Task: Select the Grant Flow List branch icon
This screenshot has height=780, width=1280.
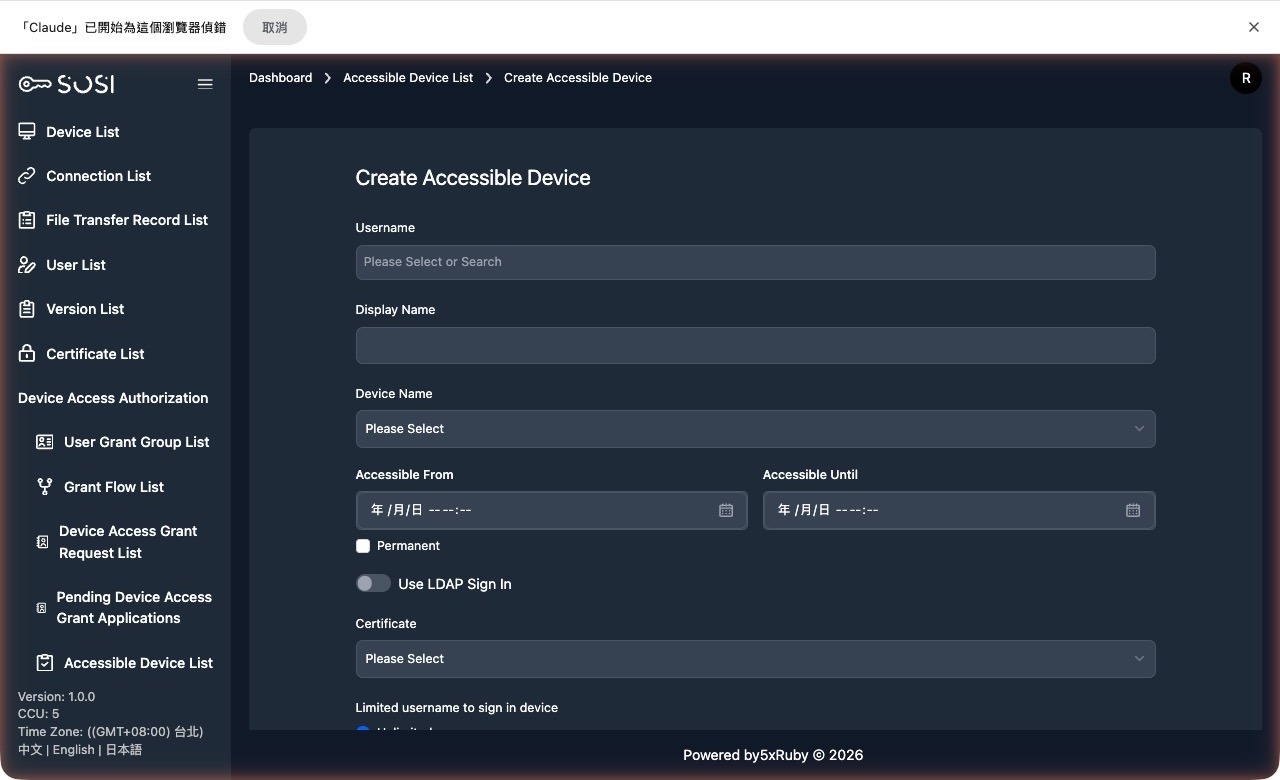Action: click(x=43, y=487)
